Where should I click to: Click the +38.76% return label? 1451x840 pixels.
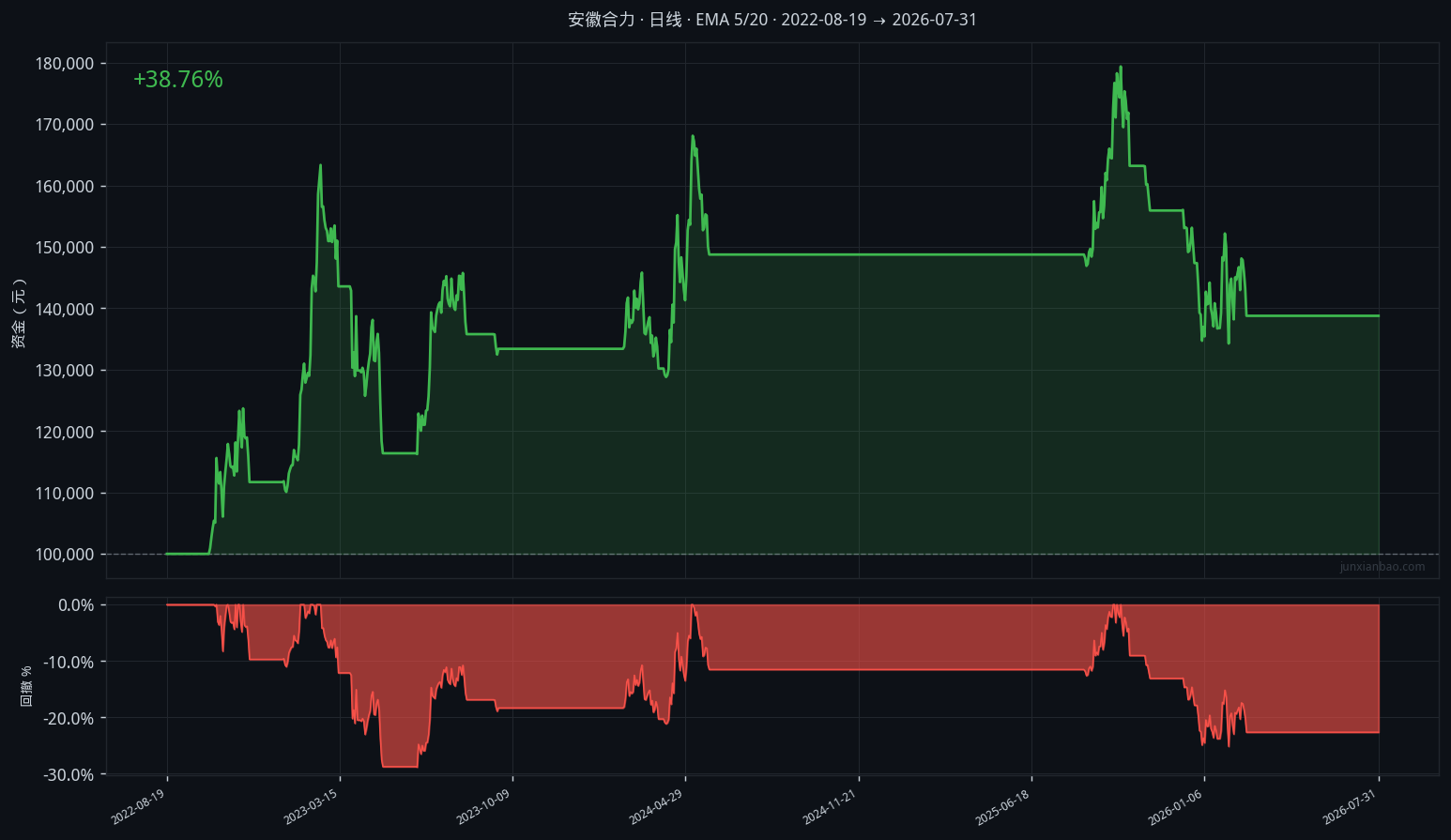[x=178, y=80]
